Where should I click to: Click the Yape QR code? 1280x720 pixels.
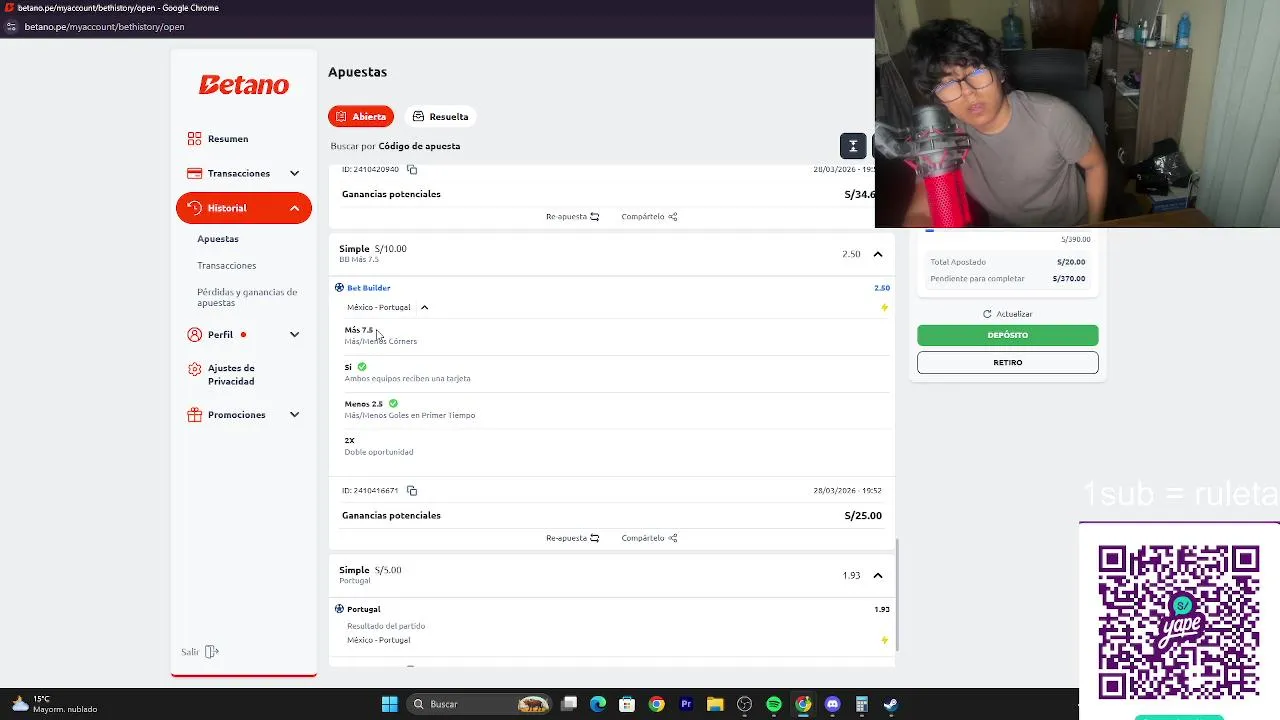(x=1179, y=622)
